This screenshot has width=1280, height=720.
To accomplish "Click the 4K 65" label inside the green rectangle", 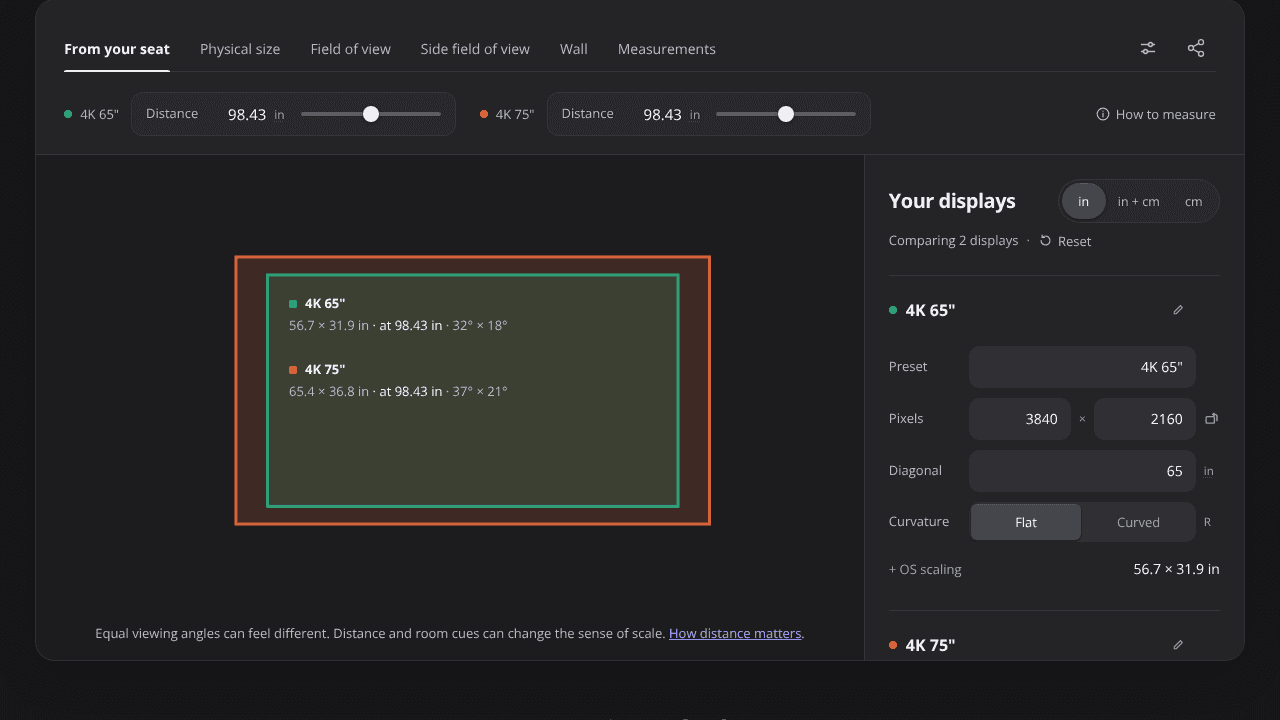I will [x=325, y=303].
